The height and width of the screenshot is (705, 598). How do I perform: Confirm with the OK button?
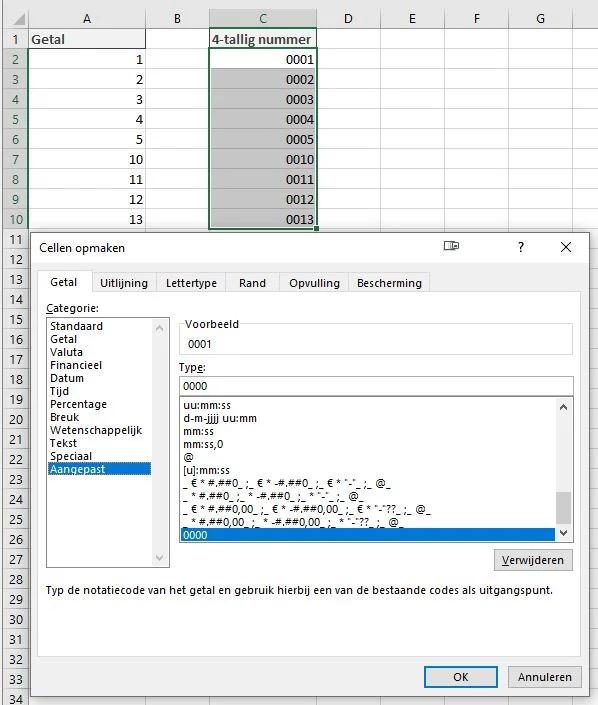click(461, 677)
